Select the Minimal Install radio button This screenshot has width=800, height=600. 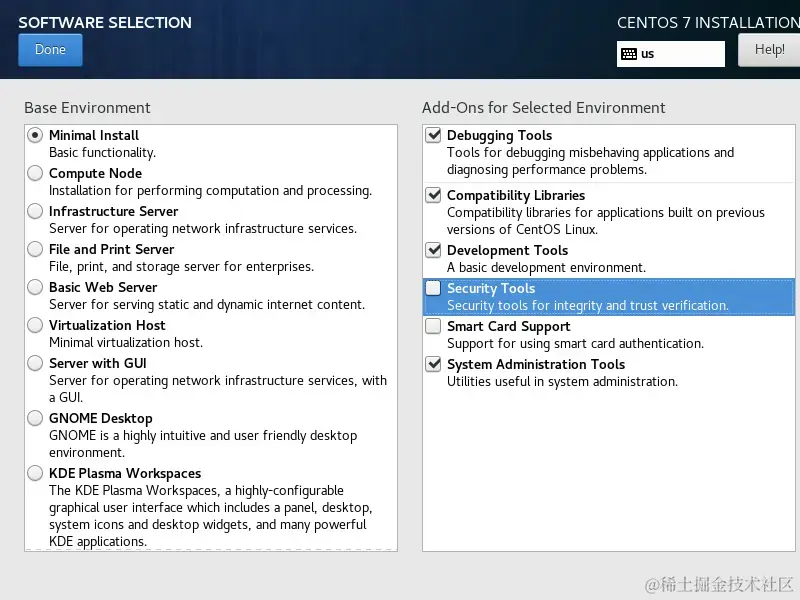click(x=35, y=135)
